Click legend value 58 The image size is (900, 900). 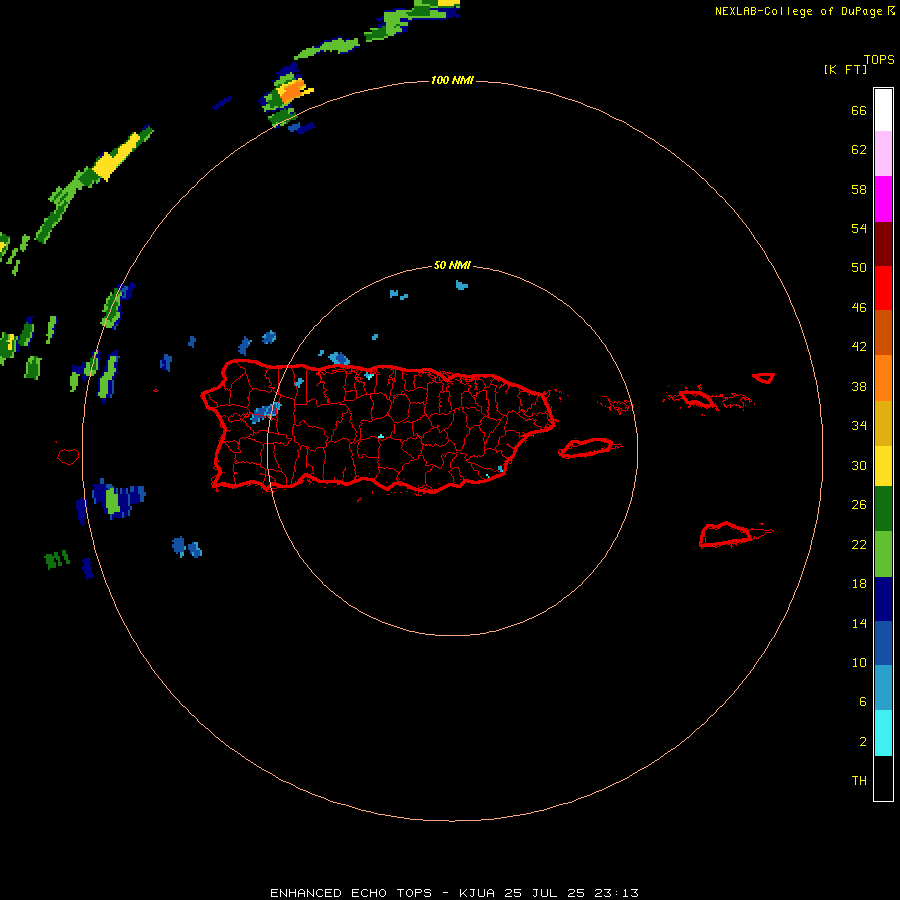click(x=859, y=189)
